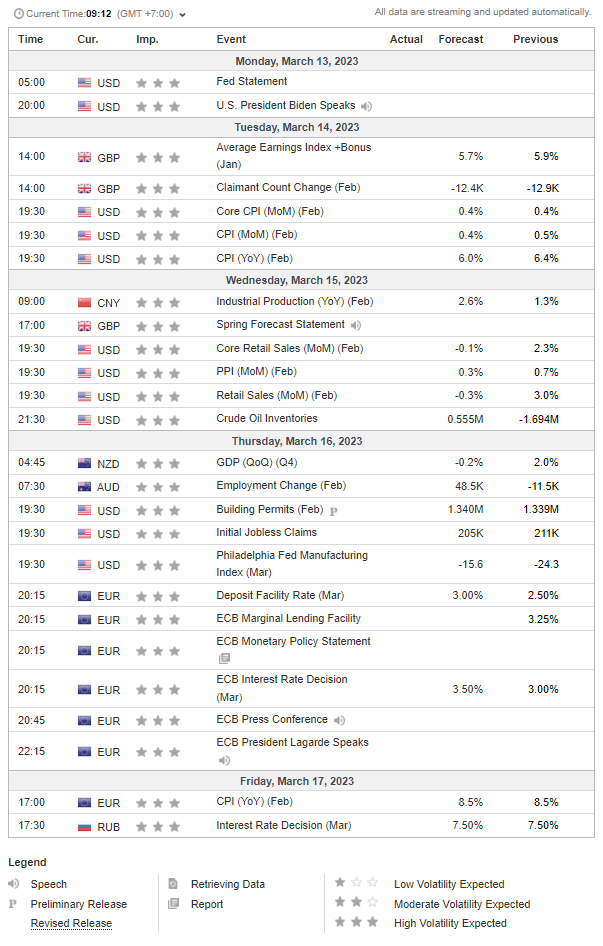Image resolution: width=603 pixels, height=946 pixels.
Task: Open Initial Jobless Claims event
Action: 266,533
